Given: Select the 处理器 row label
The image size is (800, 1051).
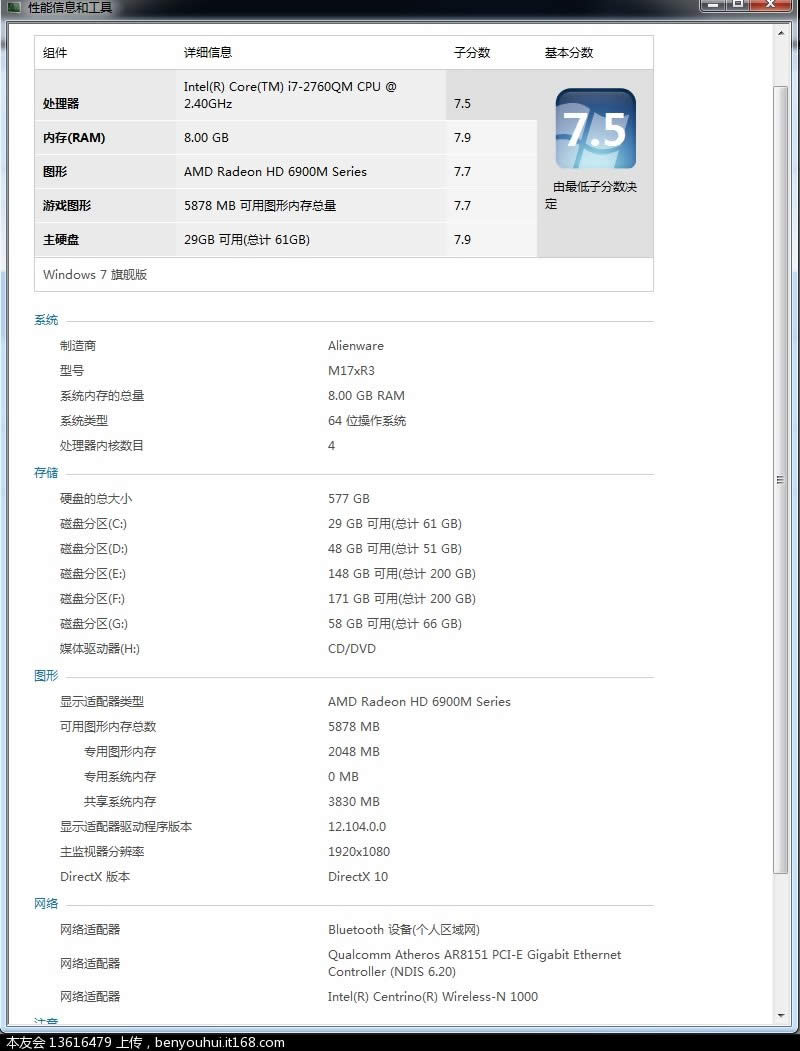Looking at the screenshot, I should click(x=61, y=104).
